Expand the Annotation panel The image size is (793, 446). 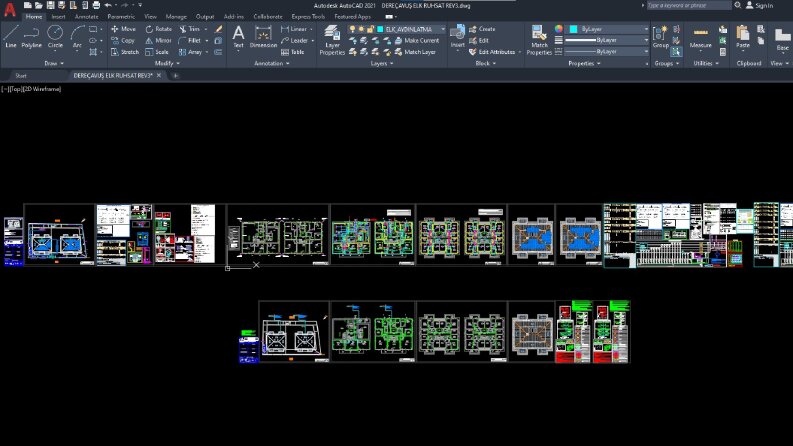click(x=272, y=63)
